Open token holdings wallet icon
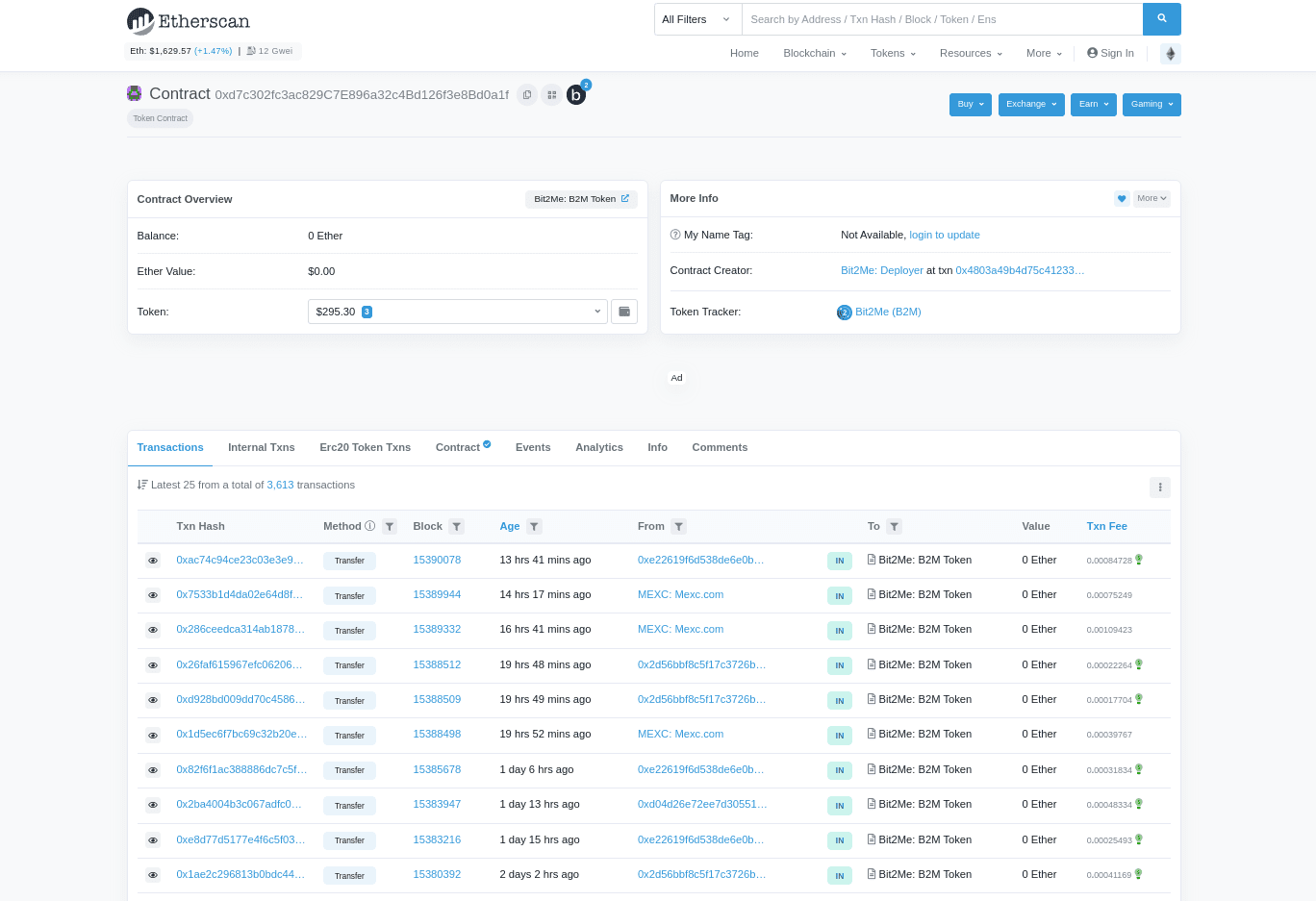 click(624, 312)
